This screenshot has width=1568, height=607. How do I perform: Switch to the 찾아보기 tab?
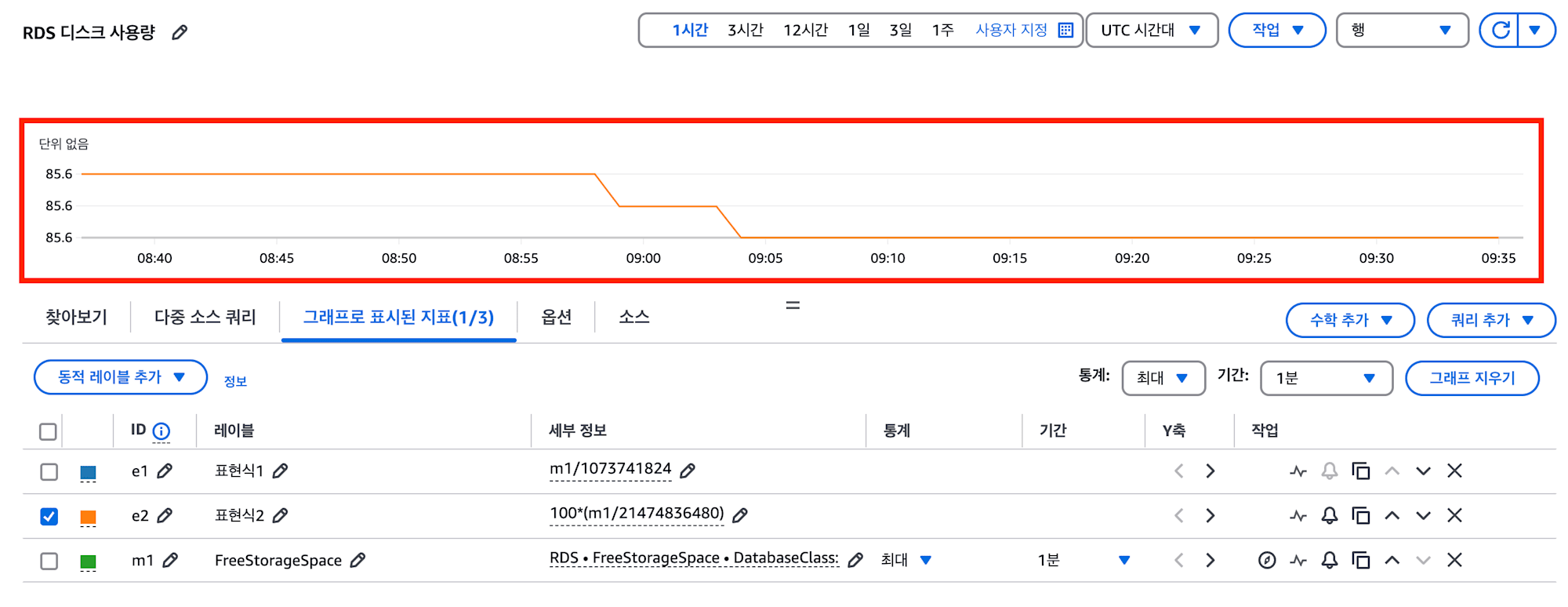coord(76,317)
